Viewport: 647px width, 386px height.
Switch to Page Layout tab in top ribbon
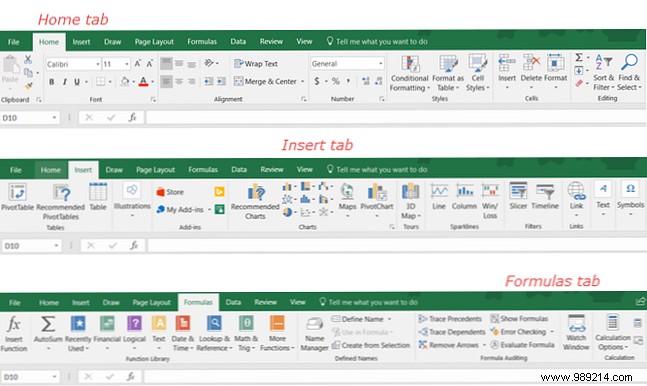tap(154, 42)
